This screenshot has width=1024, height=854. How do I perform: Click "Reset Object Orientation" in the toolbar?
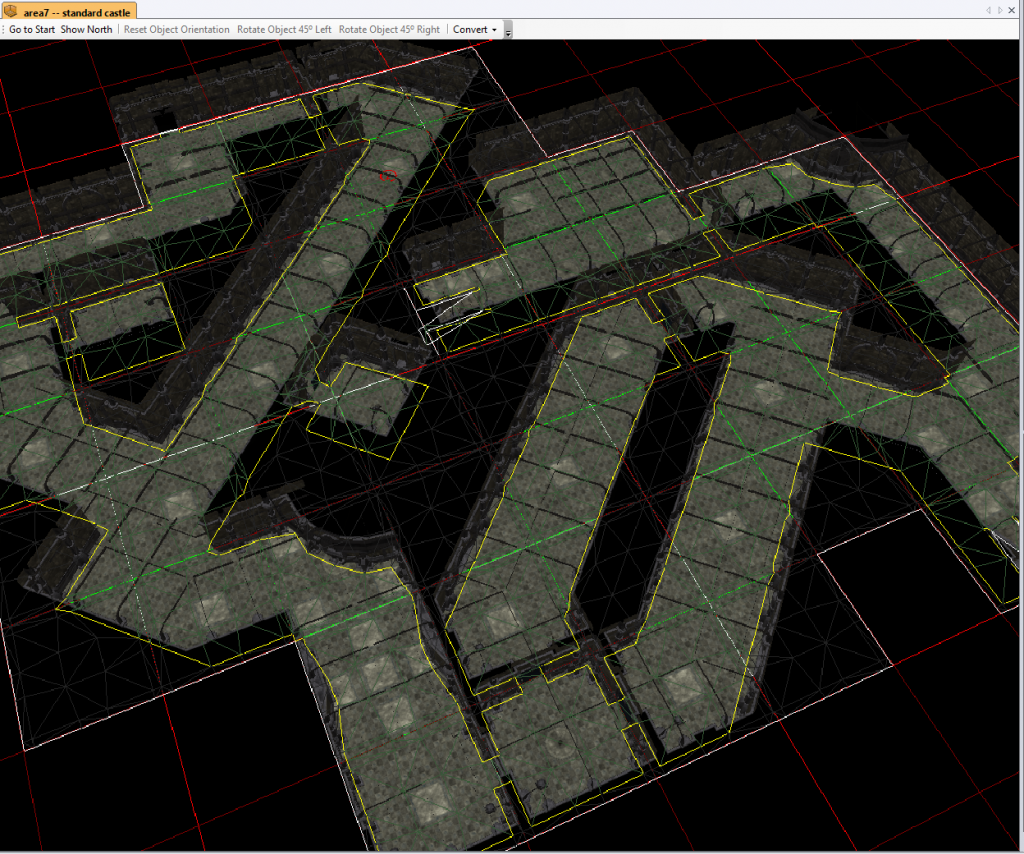pos(176,29)
